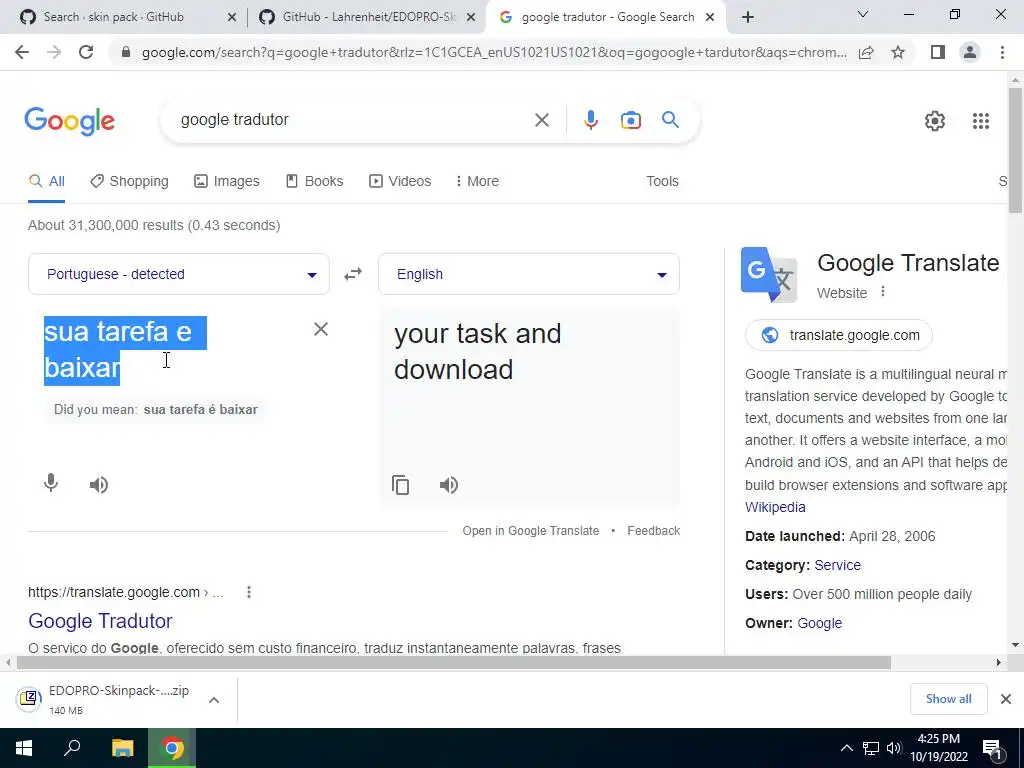1024x768 pixels.
Task: Click the voice search microphone in search bar
Action: (x=590, y=120)
